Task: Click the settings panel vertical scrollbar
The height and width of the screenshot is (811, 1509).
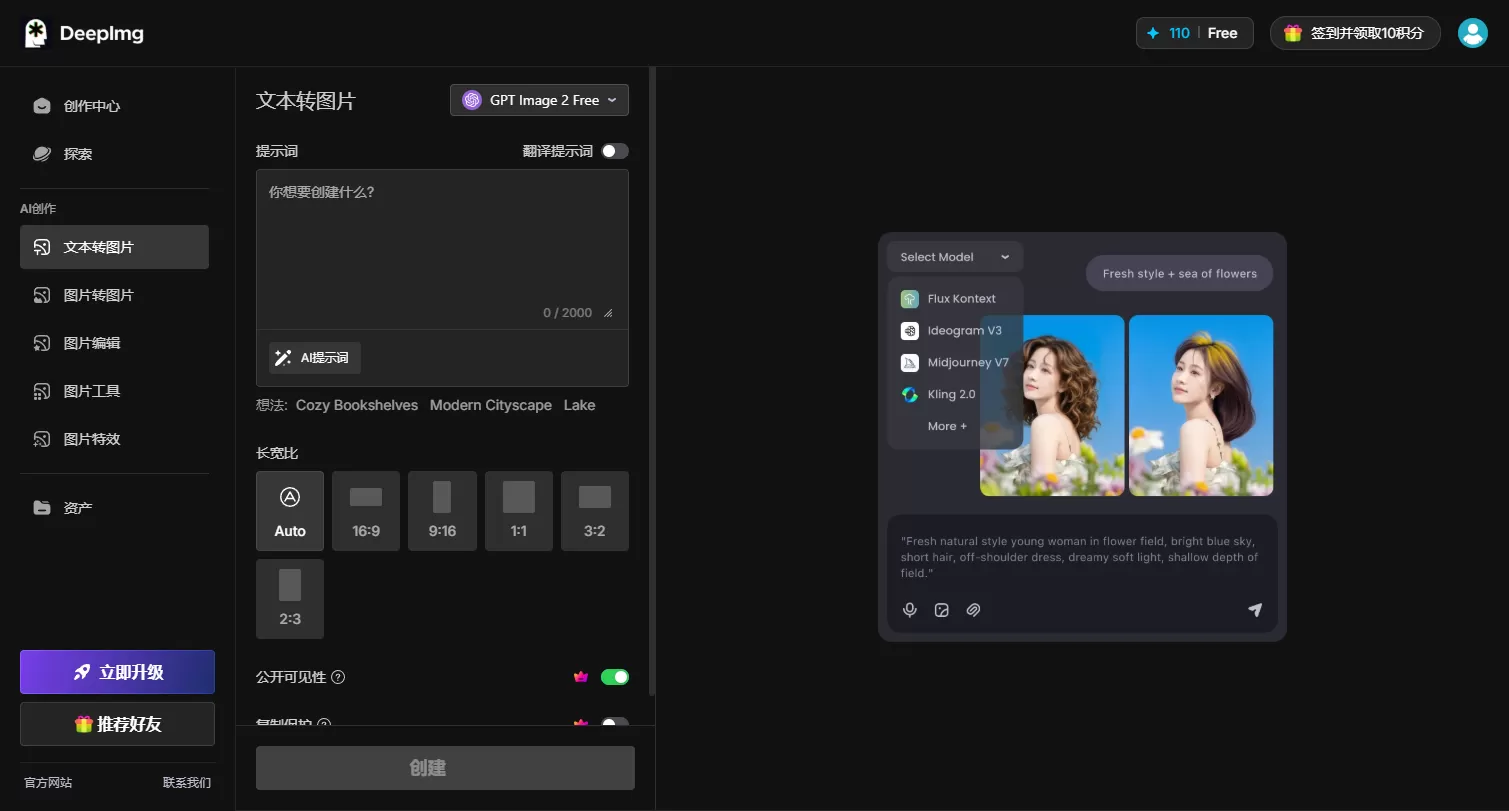Action: tap(653, 380)
